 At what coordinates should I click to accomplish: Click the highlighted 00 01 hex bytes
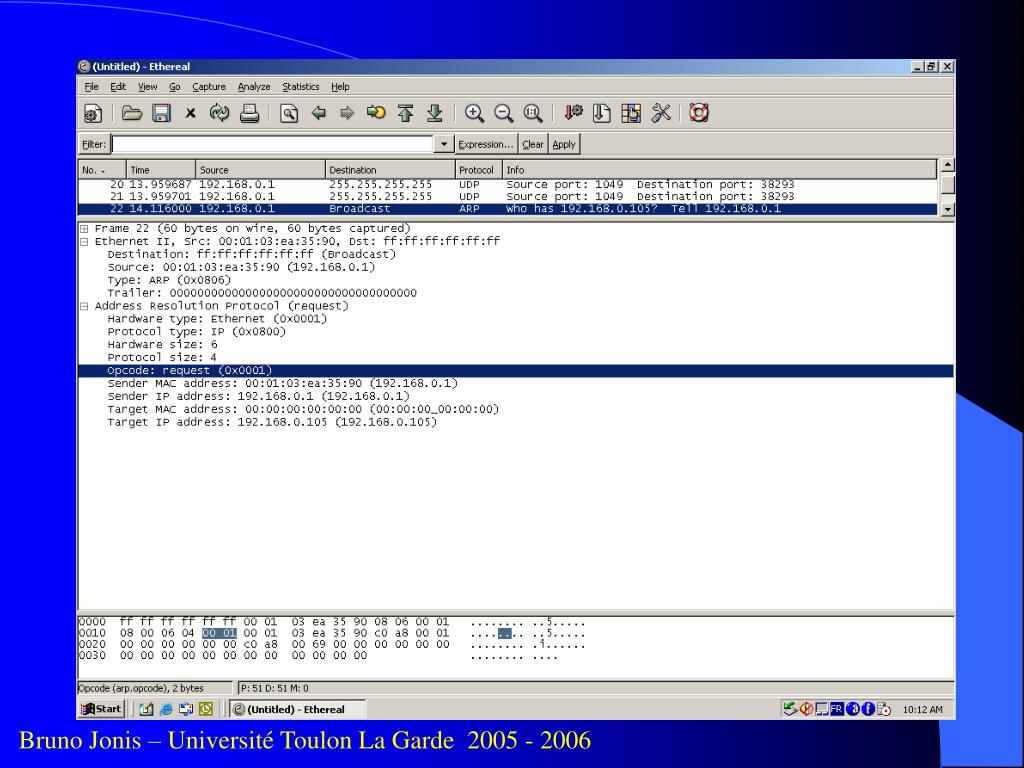pos(219,633)
